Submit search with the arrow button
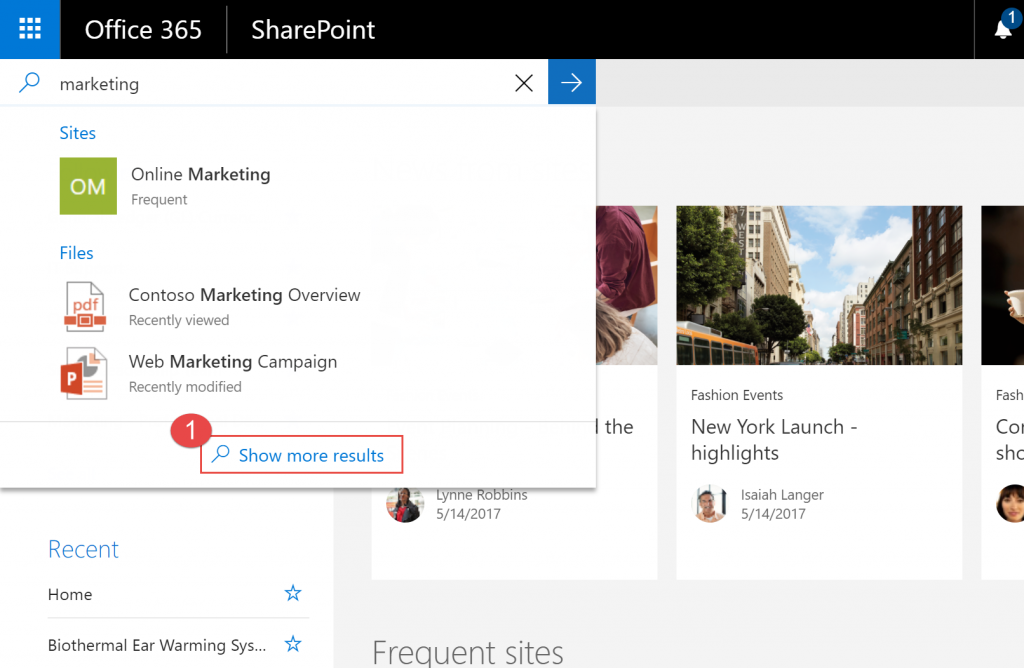 pos(571,82)
